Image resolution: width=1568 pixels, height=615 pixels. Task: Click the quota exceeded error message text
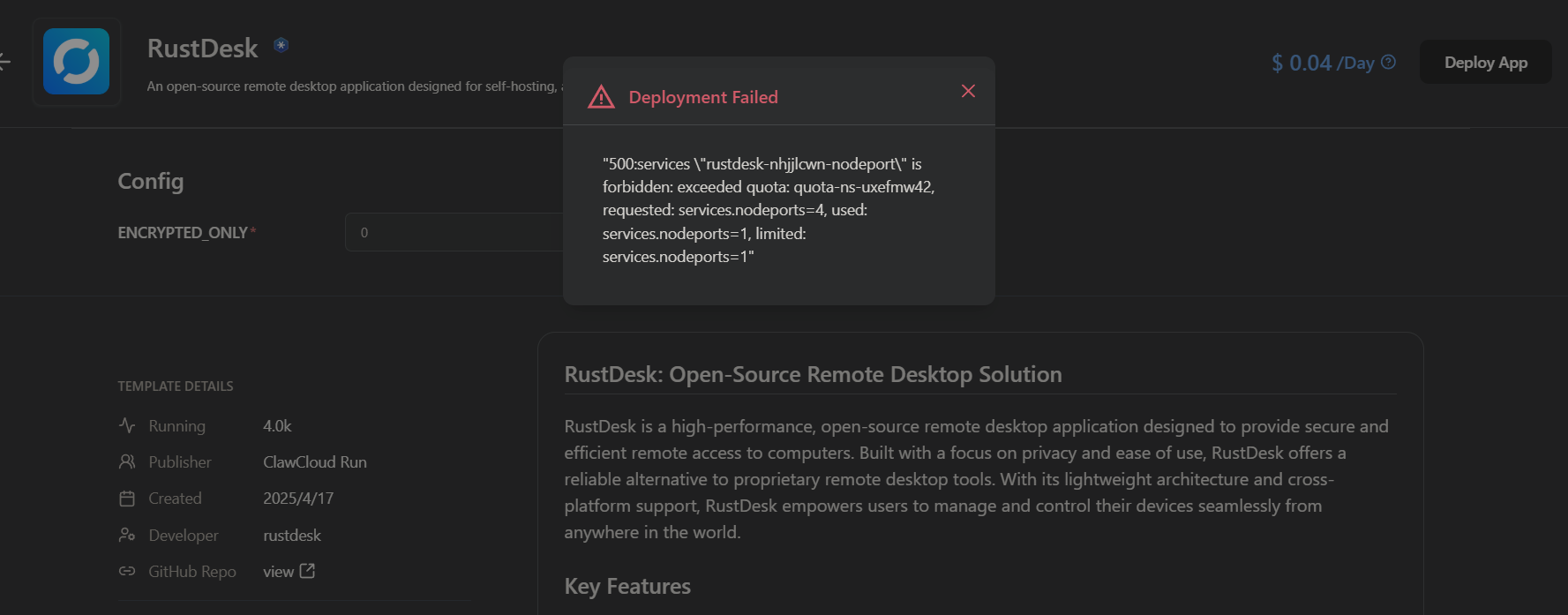[x=769, y=210]
